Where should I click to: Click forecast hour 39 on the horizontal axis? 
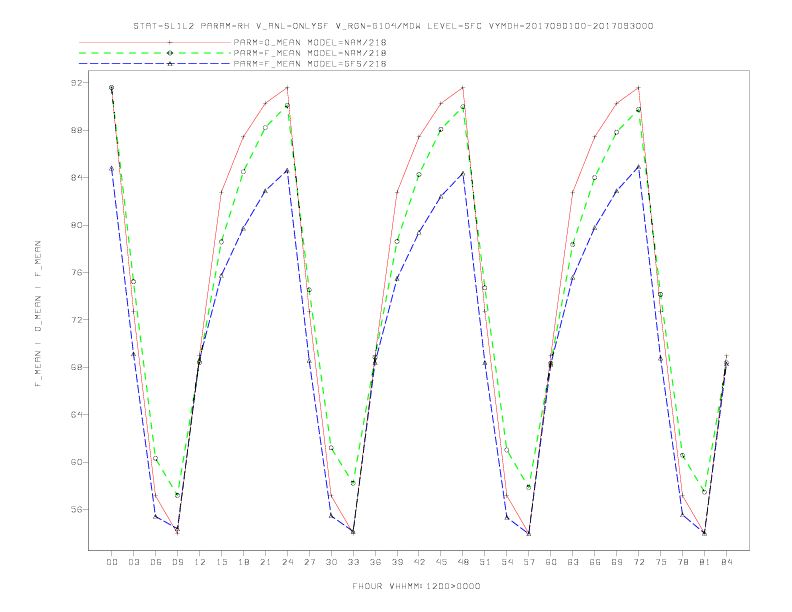point(397,562)
